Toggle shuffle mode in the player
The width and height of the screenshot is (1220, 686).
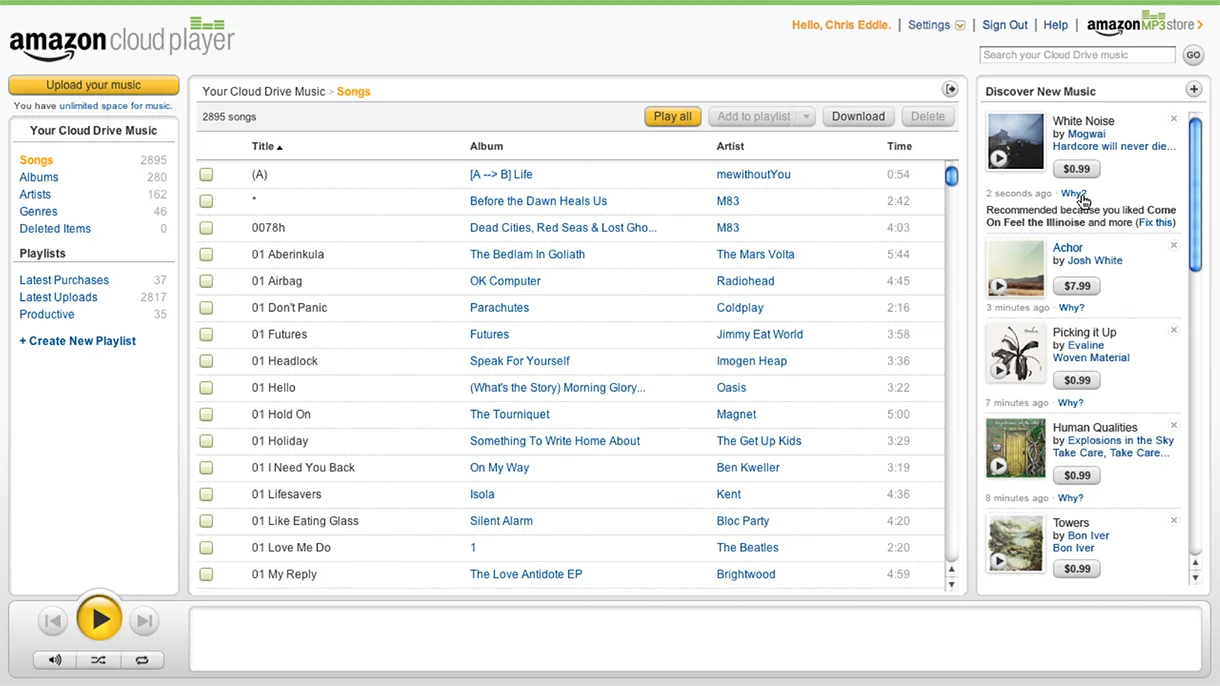98,660
